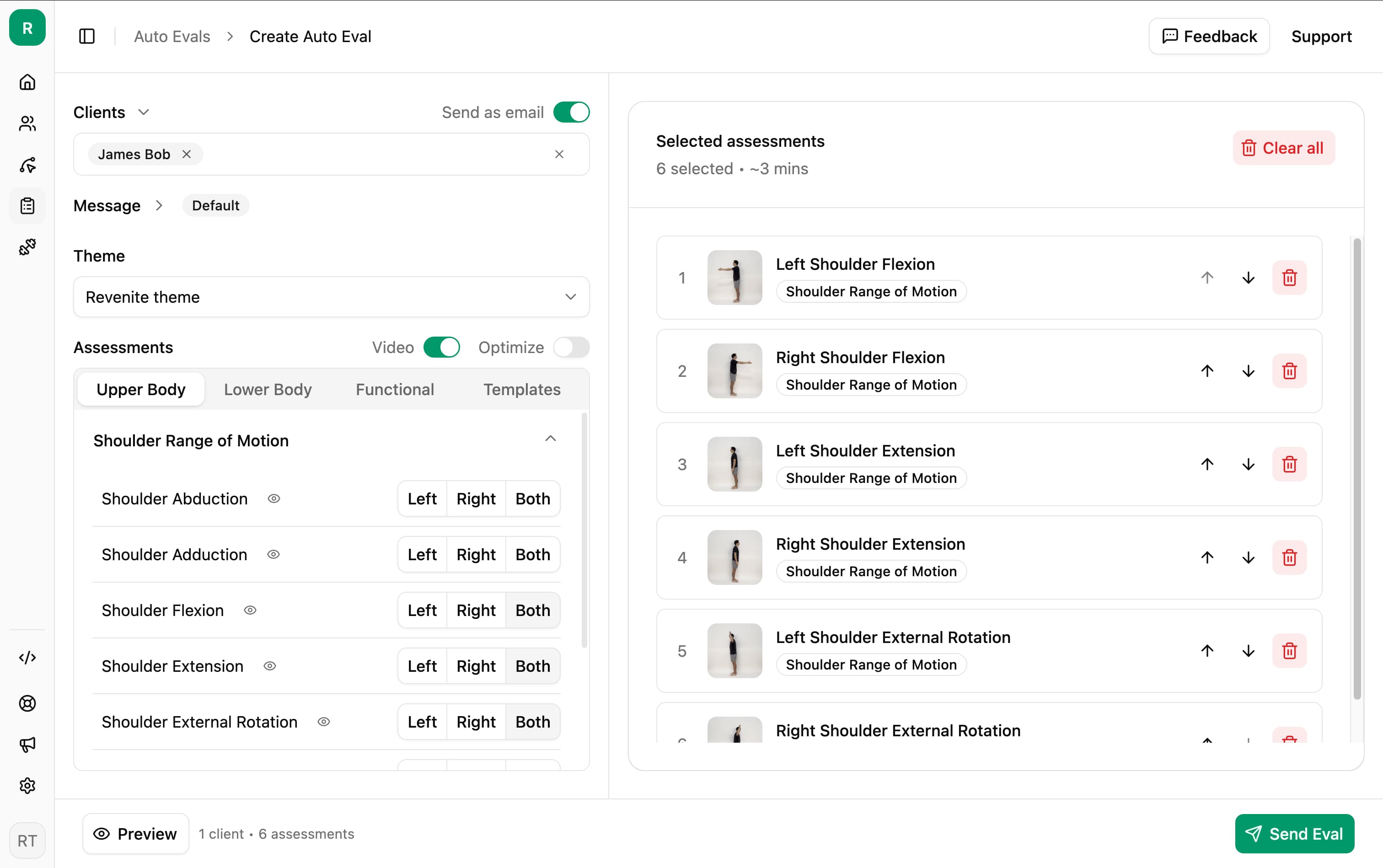Click the Feedback button
Image resolution: width=1383 pixels, height=868 pixels.
pos(1209,36)
